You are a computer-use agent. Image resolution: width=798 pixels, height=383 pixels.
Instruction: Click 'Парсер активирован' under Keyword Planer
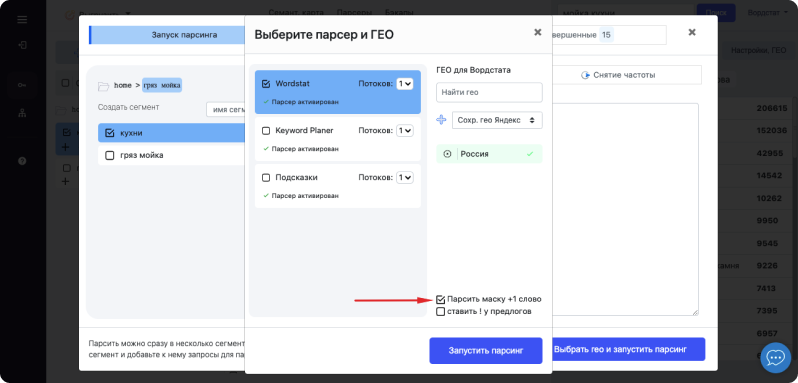[305, 149]
